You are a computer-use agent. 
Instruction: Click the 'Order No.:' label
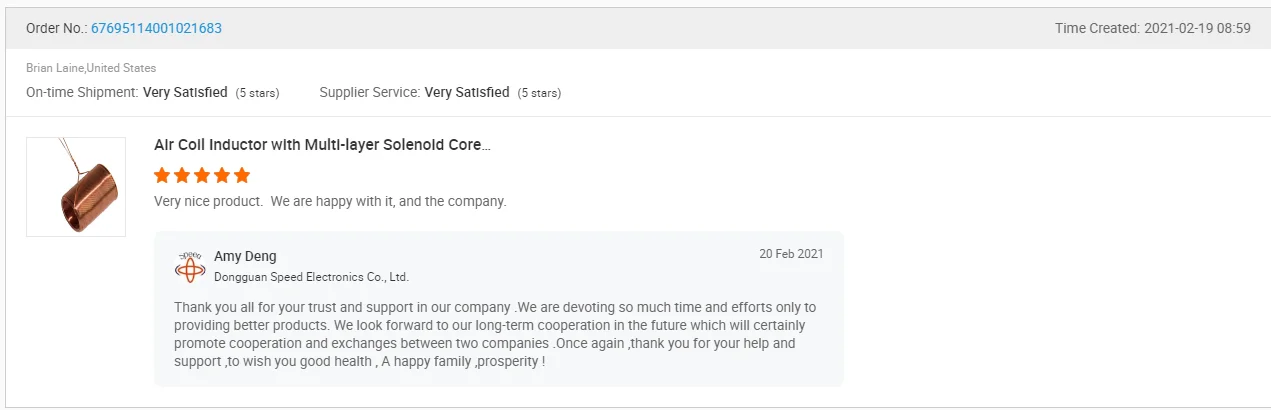[x=56, y=28]
